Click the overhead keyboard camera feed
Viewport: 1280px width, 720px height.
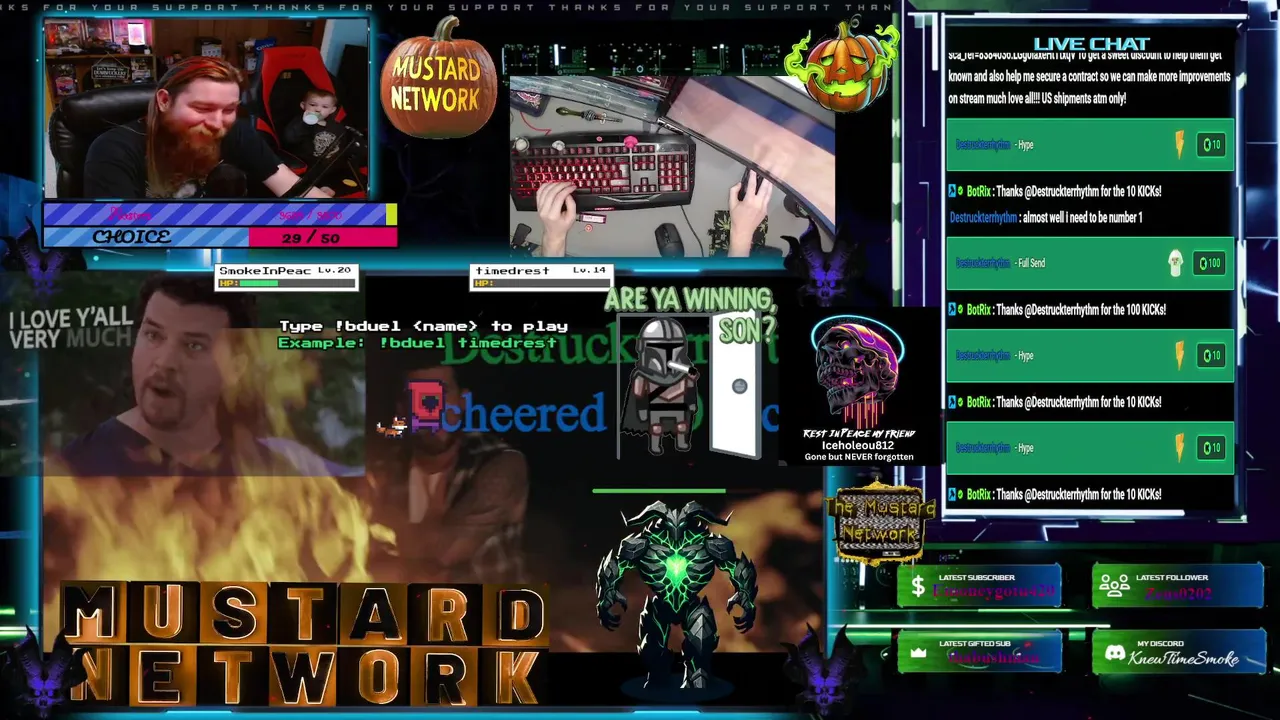click(672, 165)
